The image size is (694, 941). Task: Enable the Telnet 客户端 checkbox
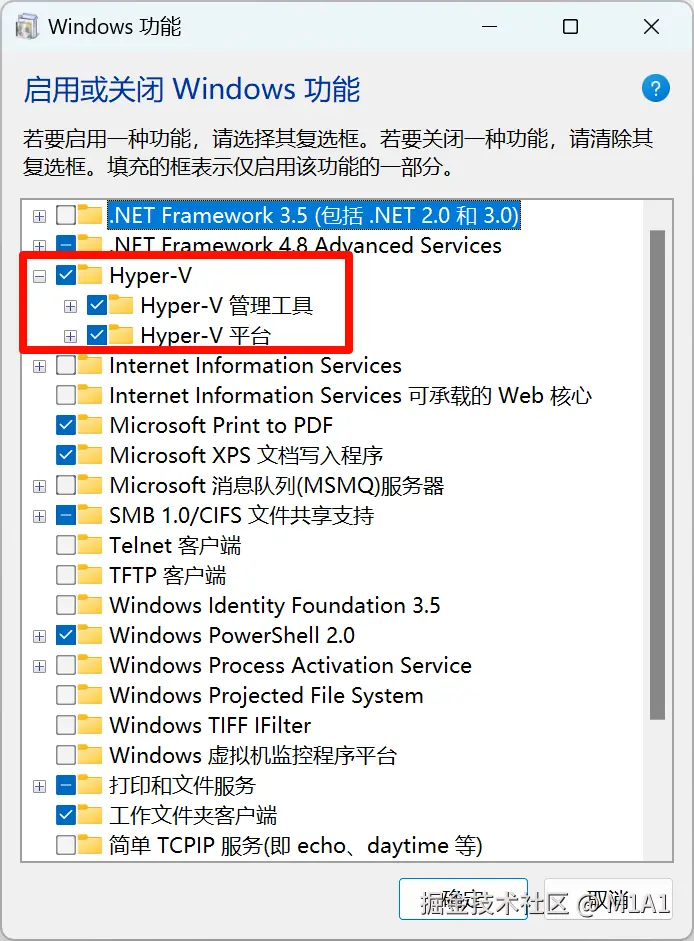pos(66,545)
